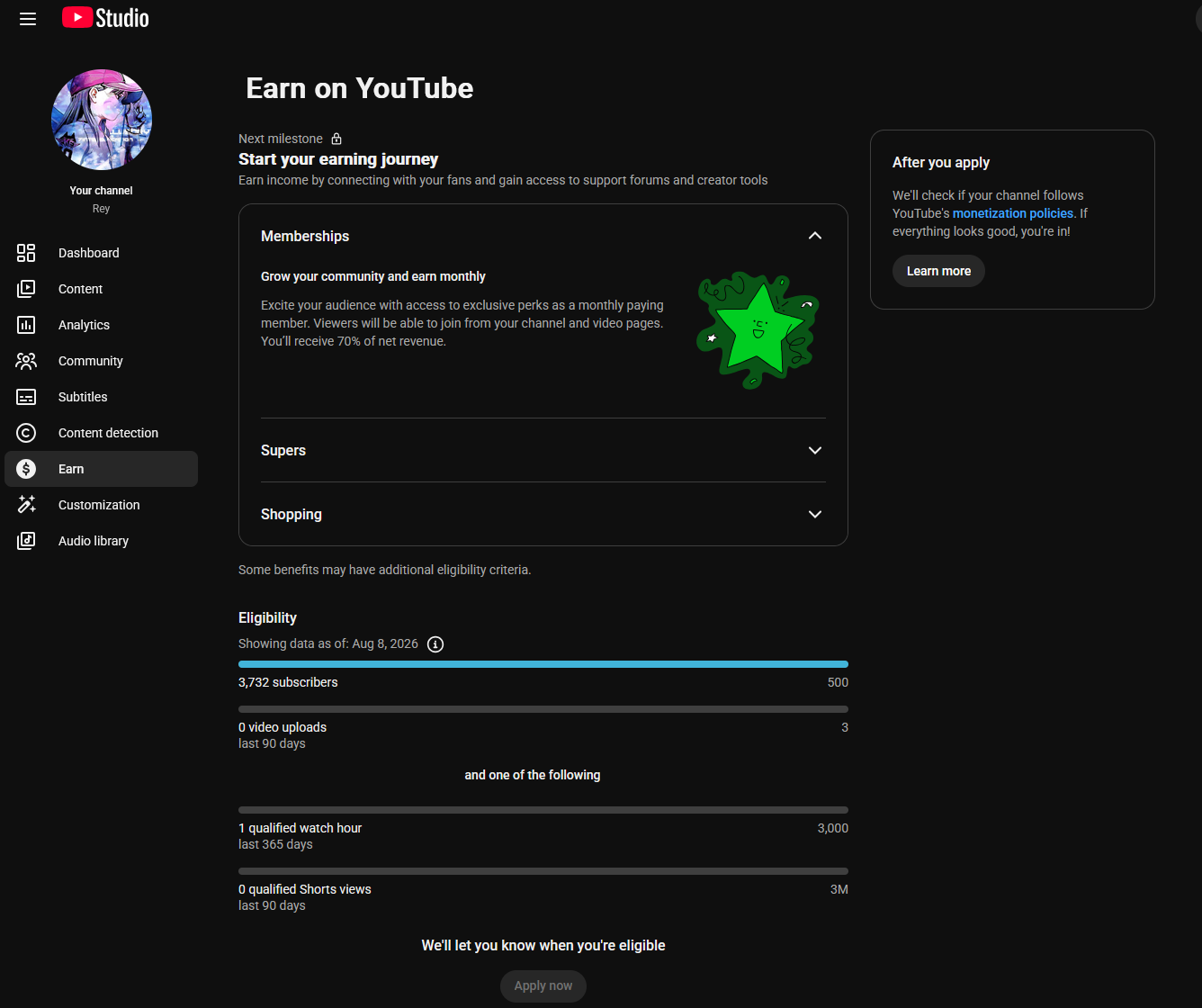This screenshot has height=1008, width=1202.
Task: Open the monetization policies link
Action: click(x=1013, y=213)
